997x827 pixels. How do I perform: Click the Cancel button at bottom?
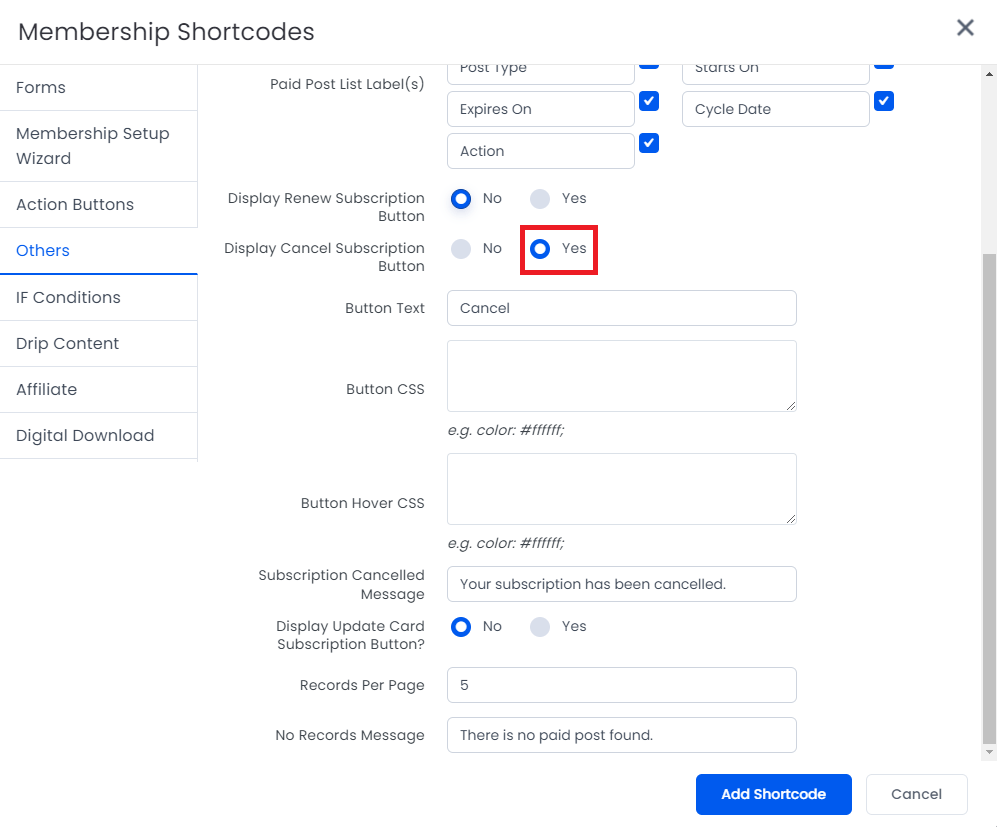point(916,794)
